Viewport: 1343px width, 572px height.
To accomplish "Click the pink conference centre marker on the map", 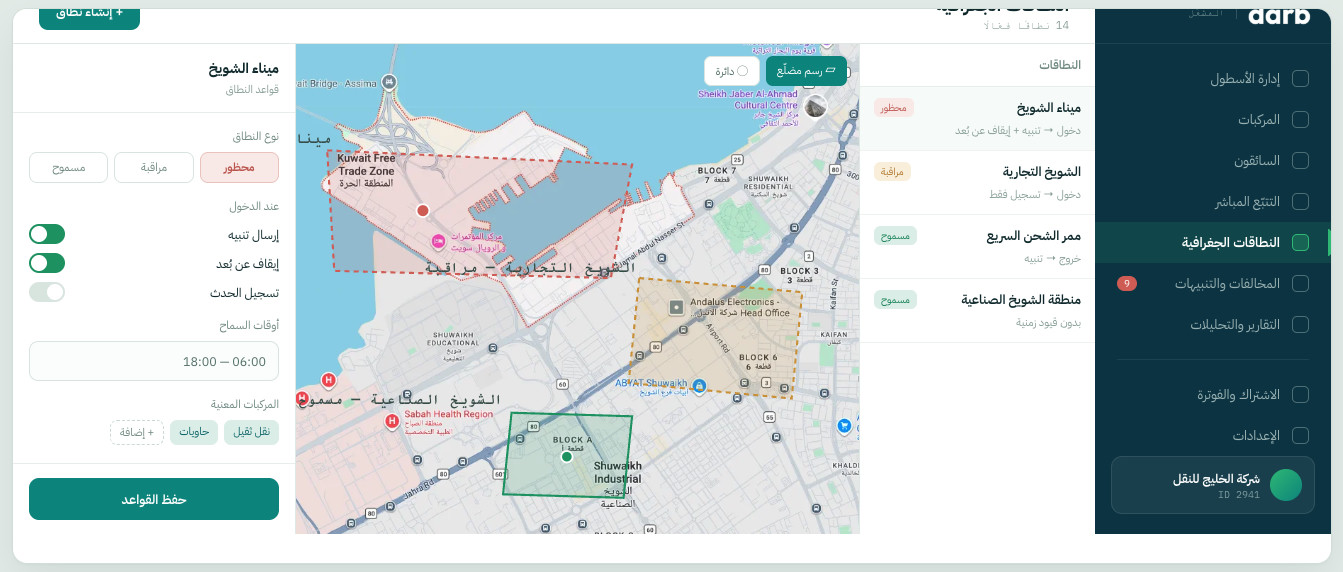I will pos(438,241).
